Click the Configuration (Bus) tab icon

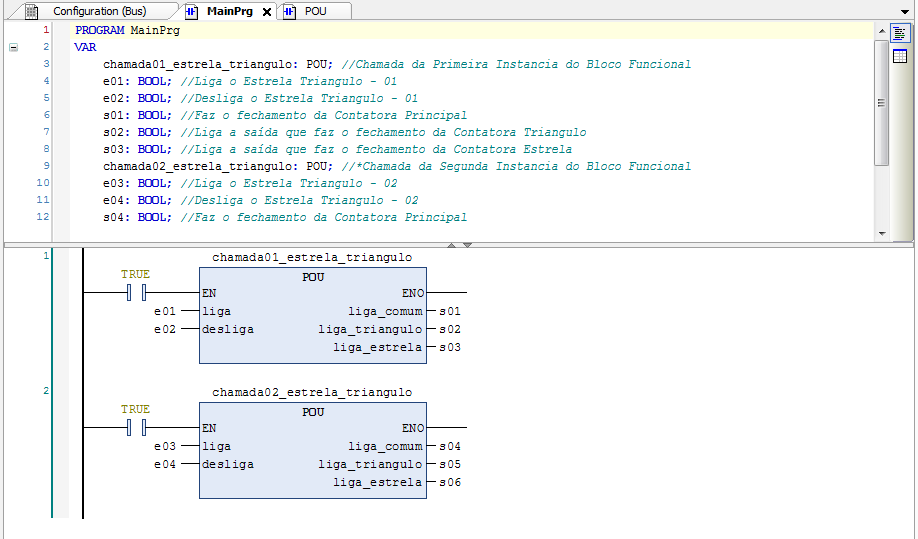pos(32,11)
